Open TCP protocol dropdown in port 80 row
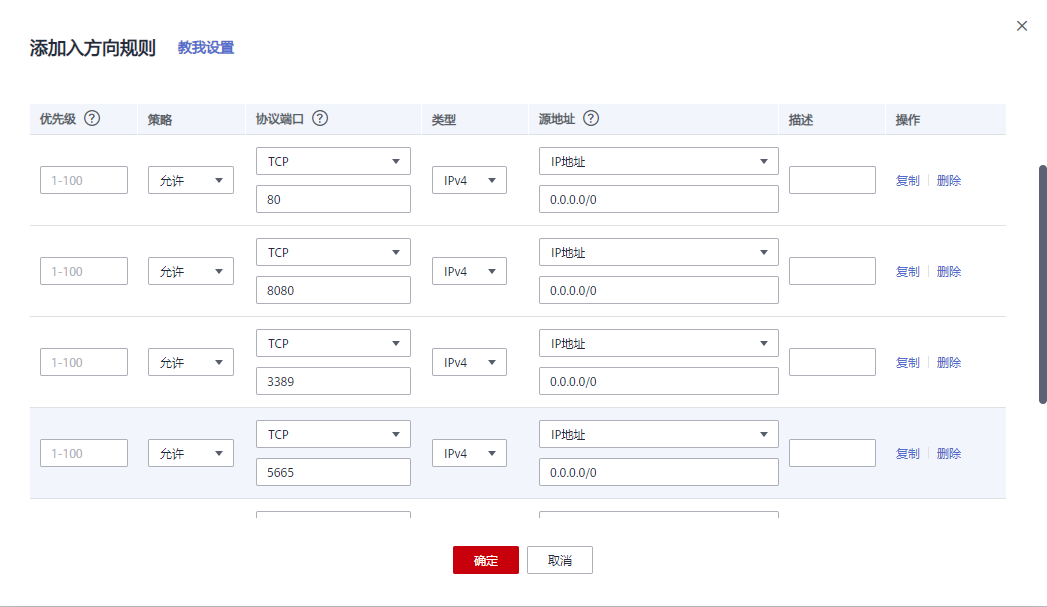1047x607 pixels. tap(333, 162)
